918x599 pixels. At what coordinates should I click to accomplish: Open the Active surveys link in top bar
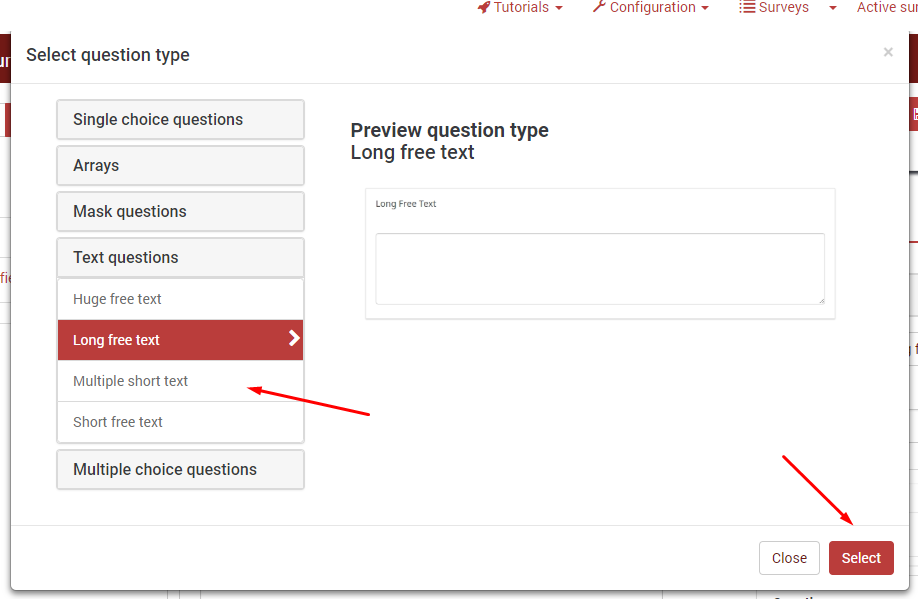pos(887,7)
